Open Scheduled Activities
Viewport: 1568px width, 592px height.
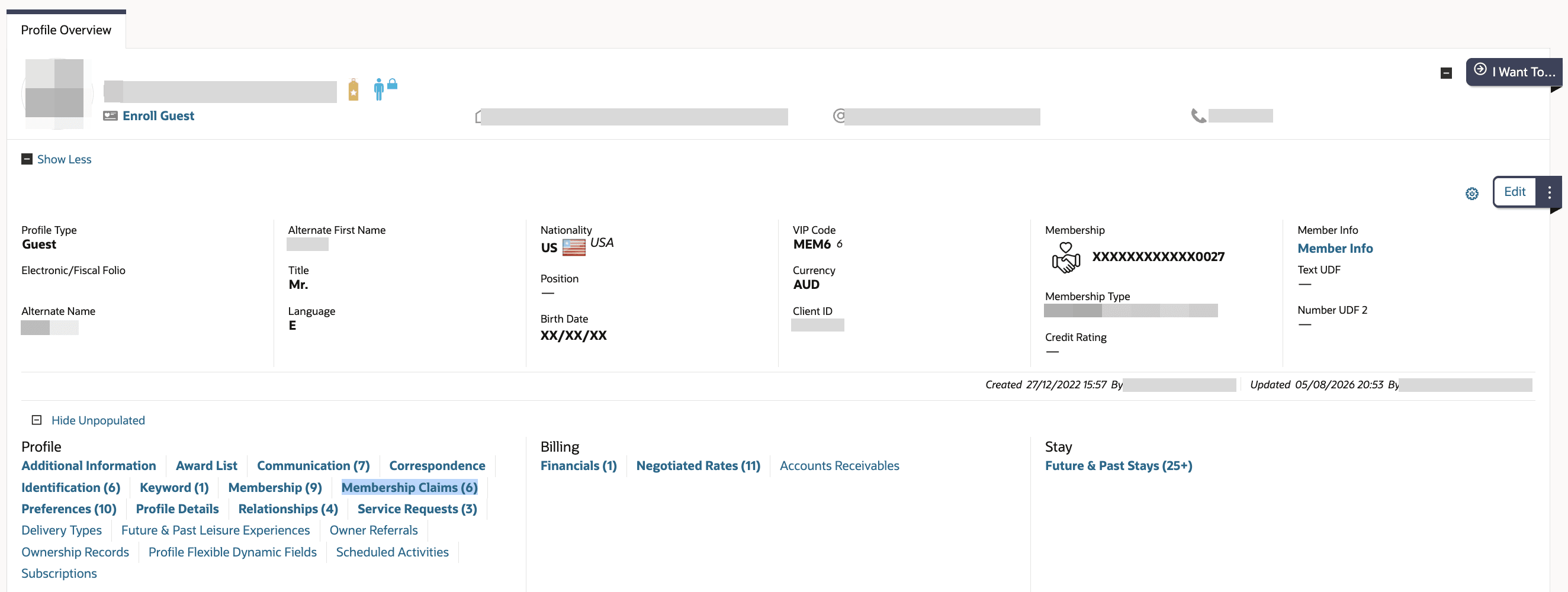pyautogui.click(x=392, y=552)
